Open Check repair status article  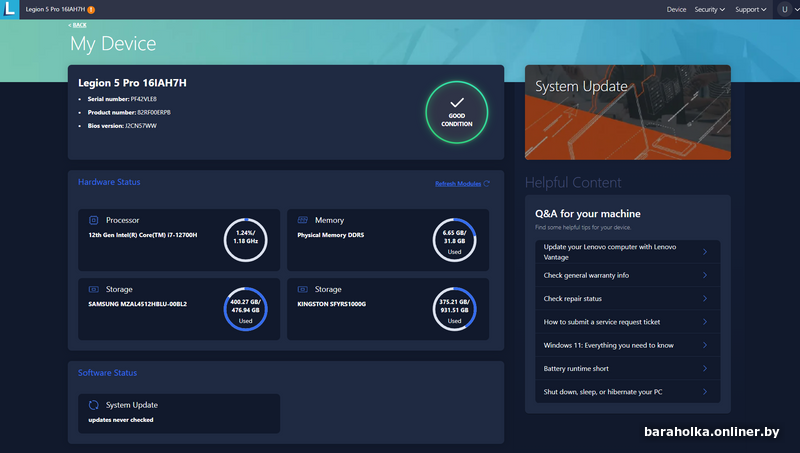(628, 298)
